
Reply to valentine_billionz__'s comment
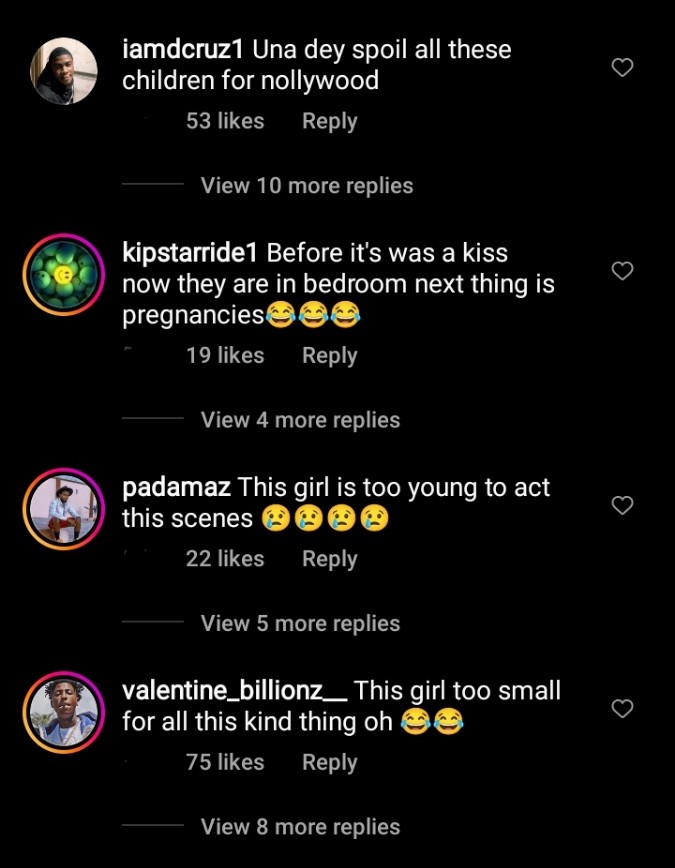[329, 762]
